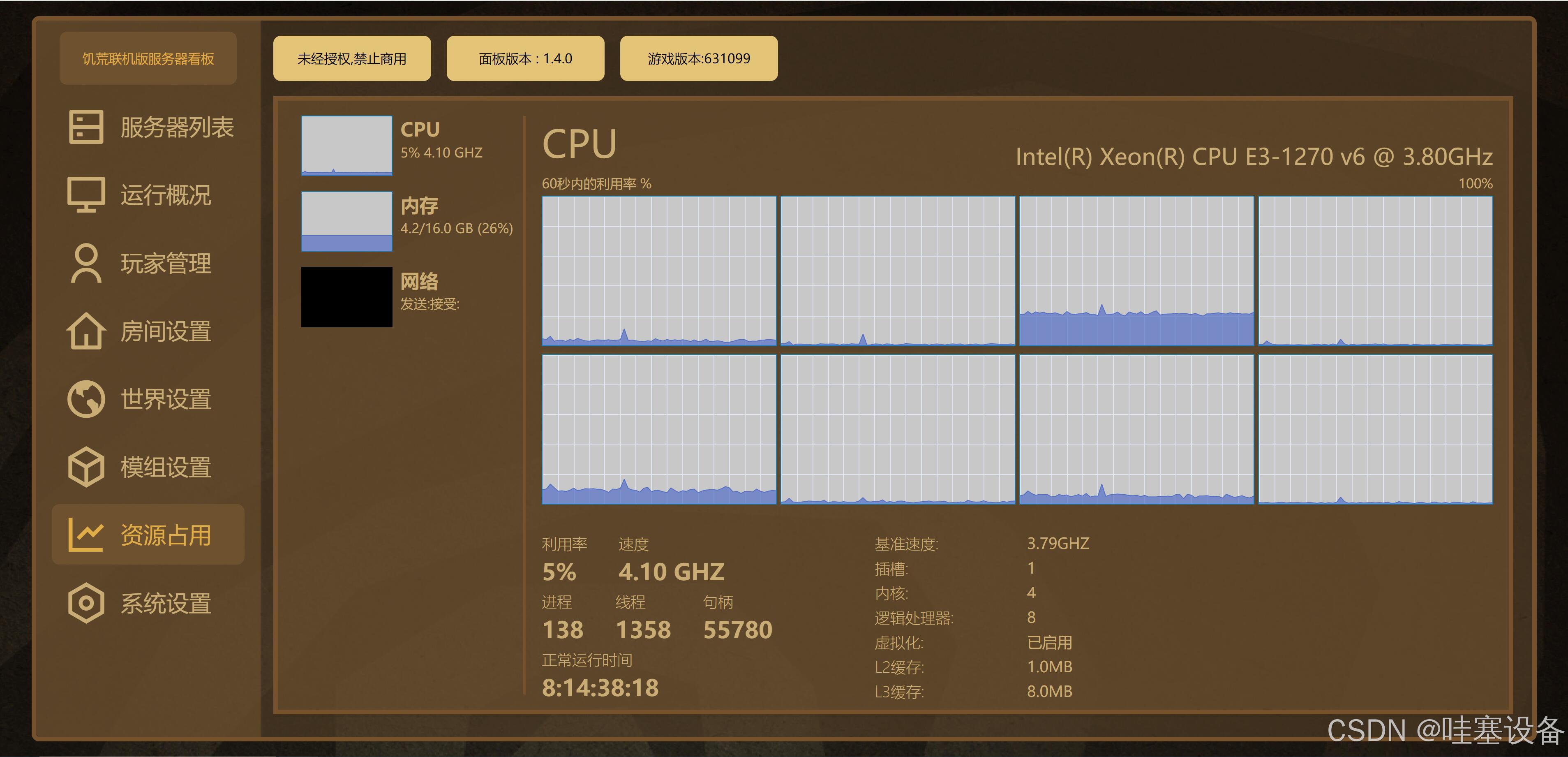Viewport: 1568px width, 757px height.
Task: Select 系统设置 text in sidebar
Action: point(166,604)
